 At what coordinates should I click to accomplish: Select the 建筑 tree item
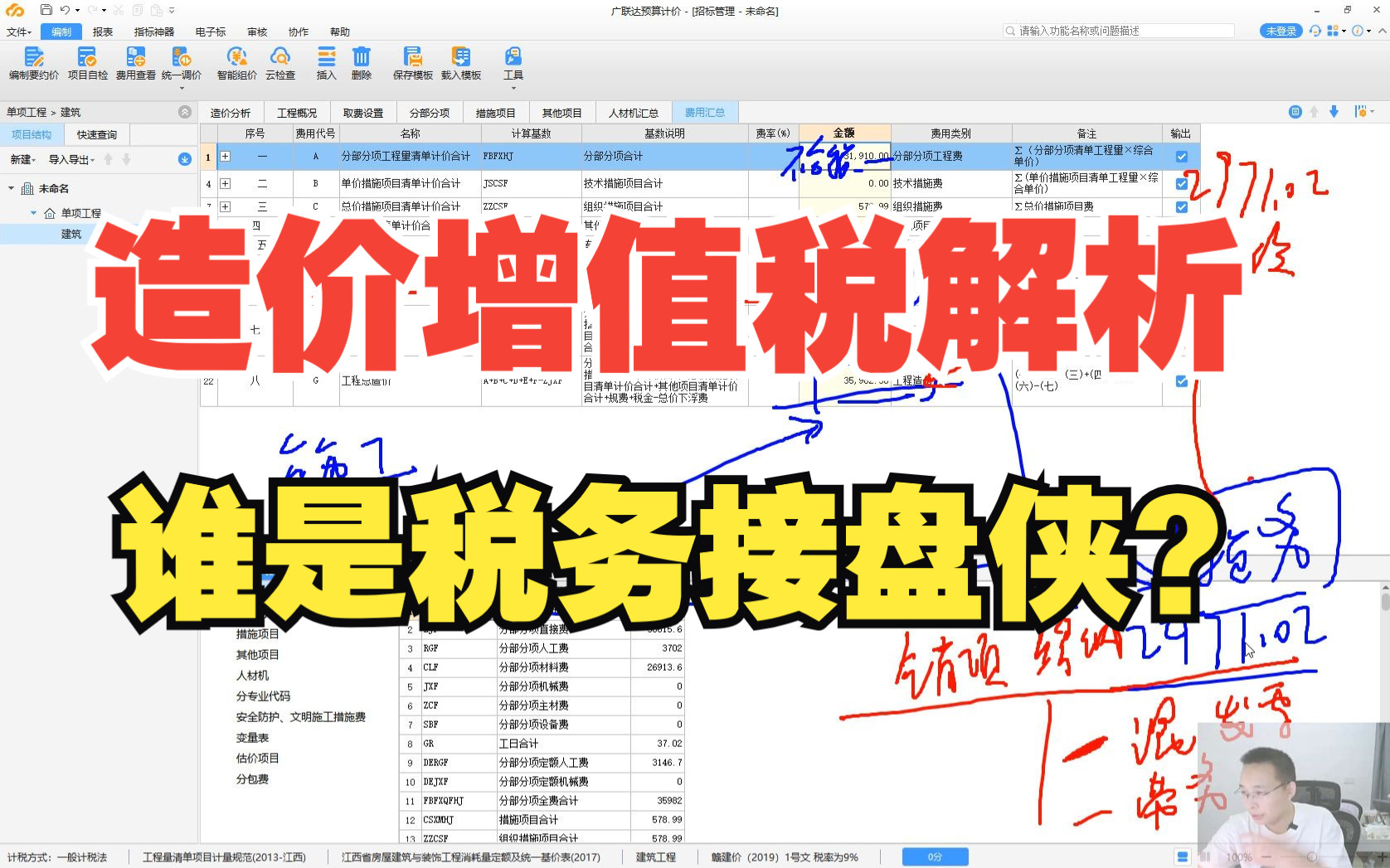[x=71, y=234]
